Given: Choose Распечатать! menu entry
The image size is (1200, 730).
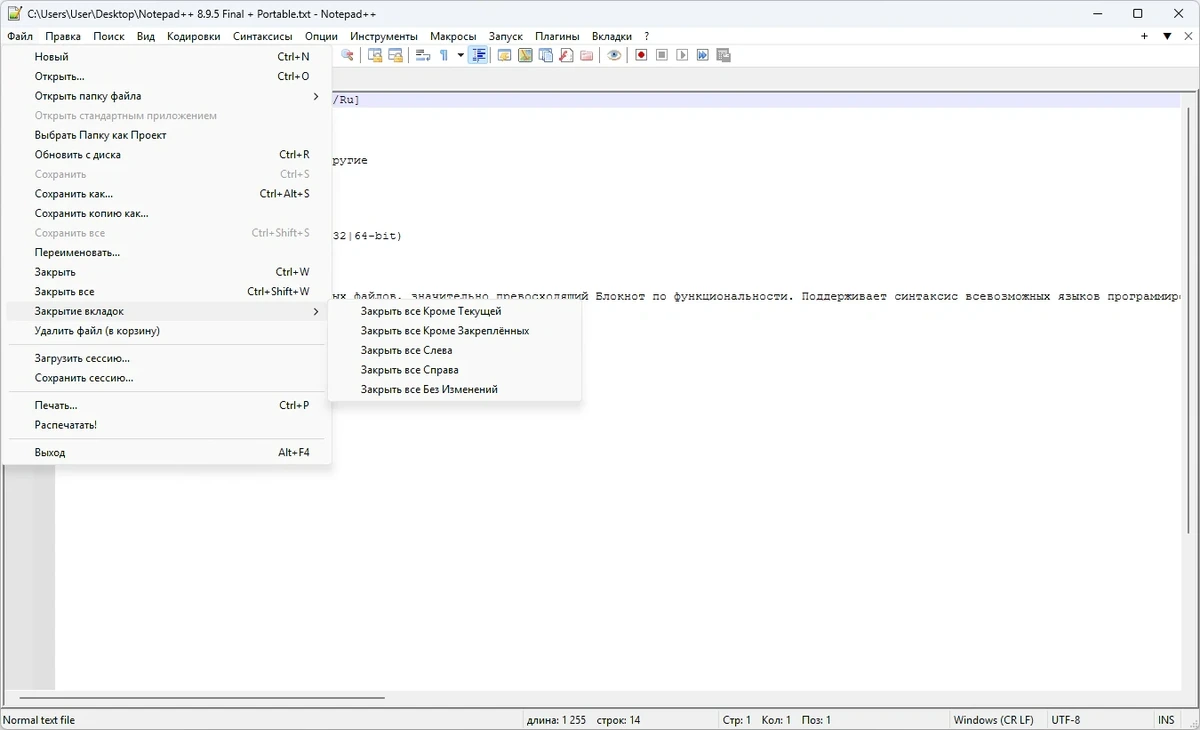Looking at the screenshot, I should click(167, 425).
